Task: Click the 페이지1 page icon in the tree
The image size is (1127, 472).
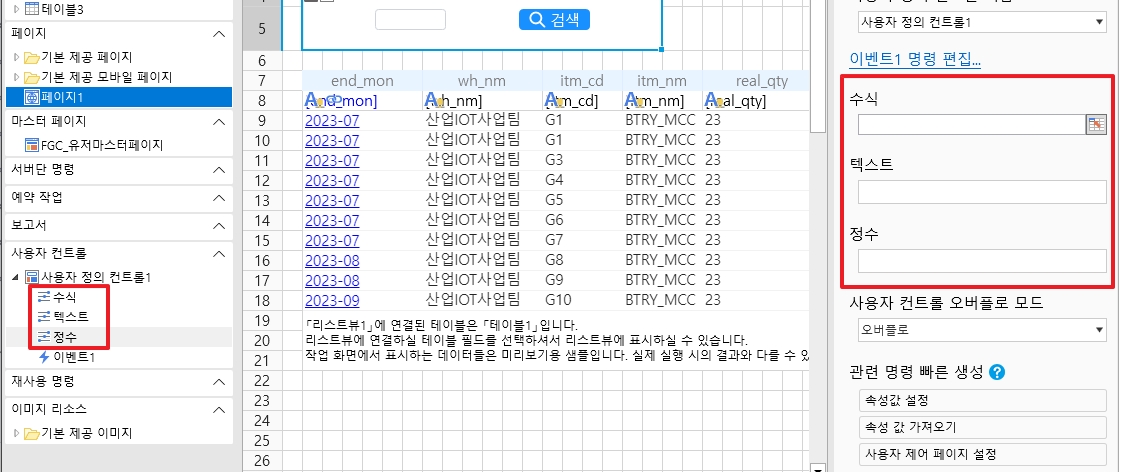Action: click(32, 97)
